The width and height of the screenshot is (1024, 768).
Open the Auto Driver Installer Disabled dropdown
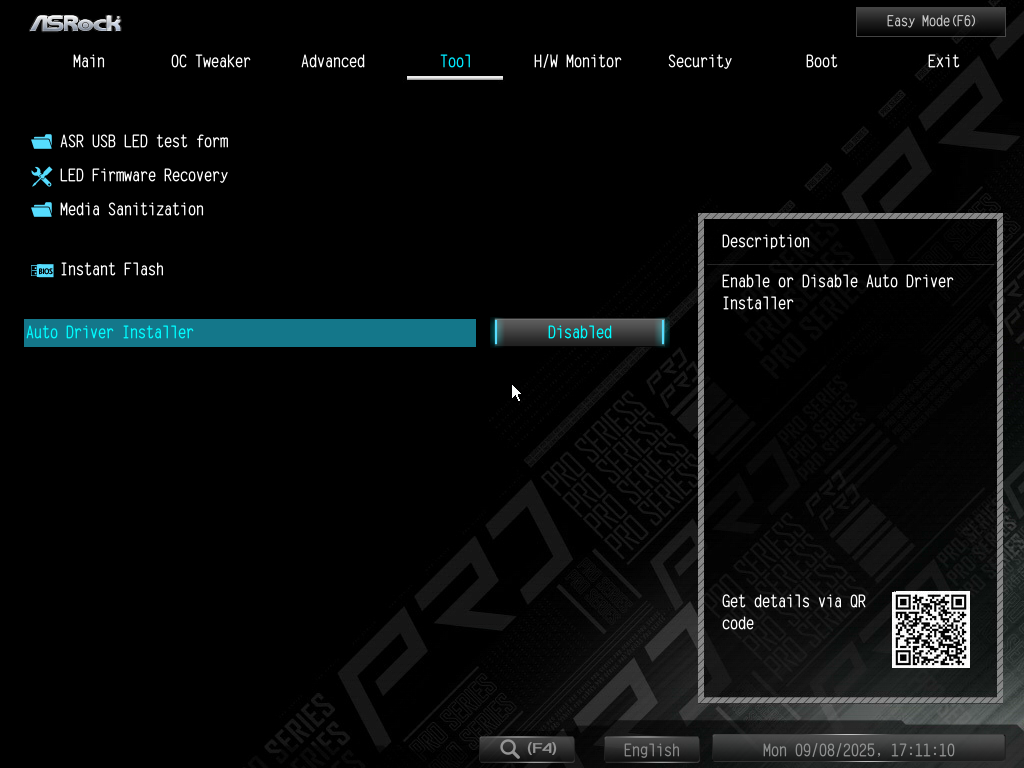tap(579, 333)
